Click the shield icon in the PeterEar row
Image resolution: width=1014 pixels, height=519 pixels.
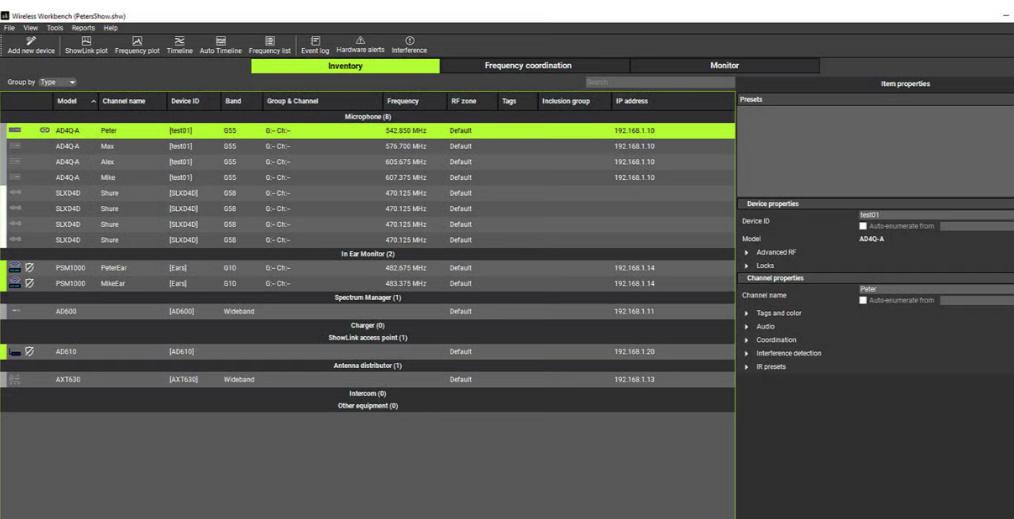pos(29,267)
